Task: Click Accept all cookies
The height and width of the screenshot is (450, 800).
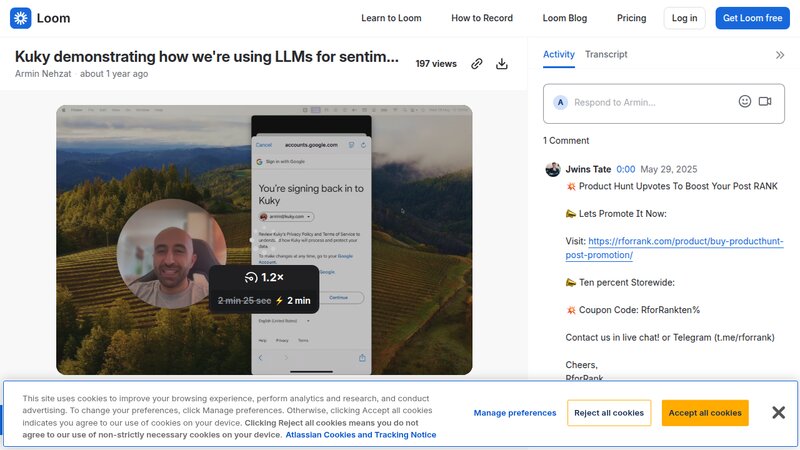Action: click(x=705, y=413)
